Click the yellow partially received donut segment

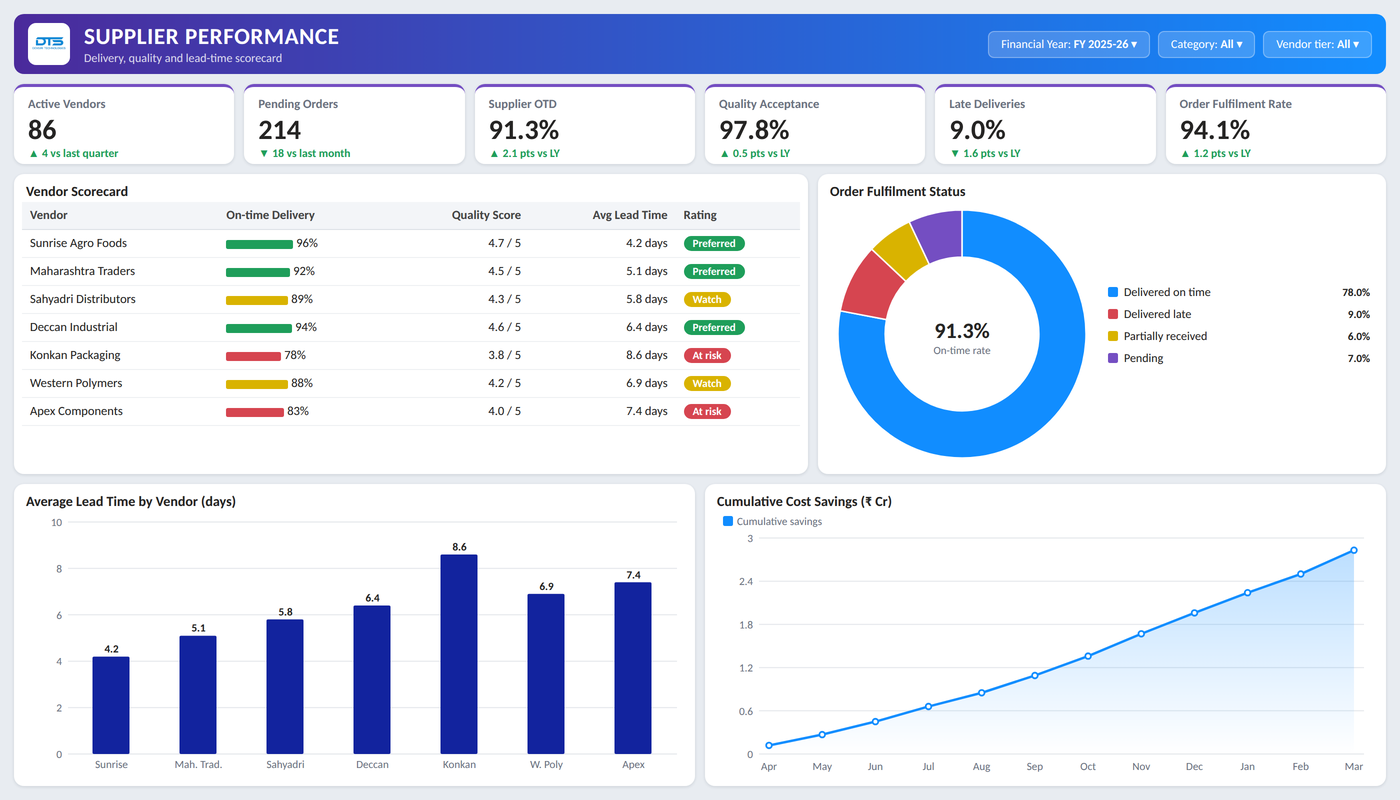click(899, 250)
